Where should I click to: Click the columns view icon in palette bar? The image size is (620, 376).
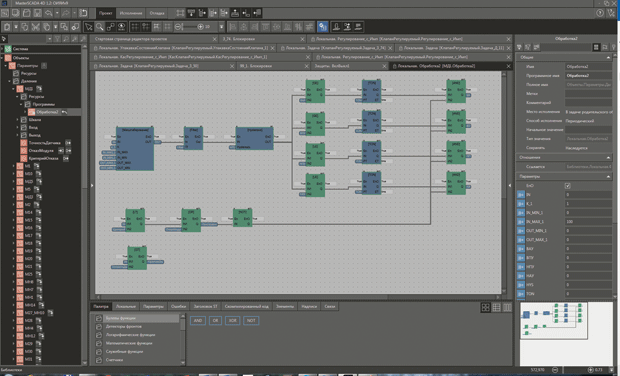507,307
